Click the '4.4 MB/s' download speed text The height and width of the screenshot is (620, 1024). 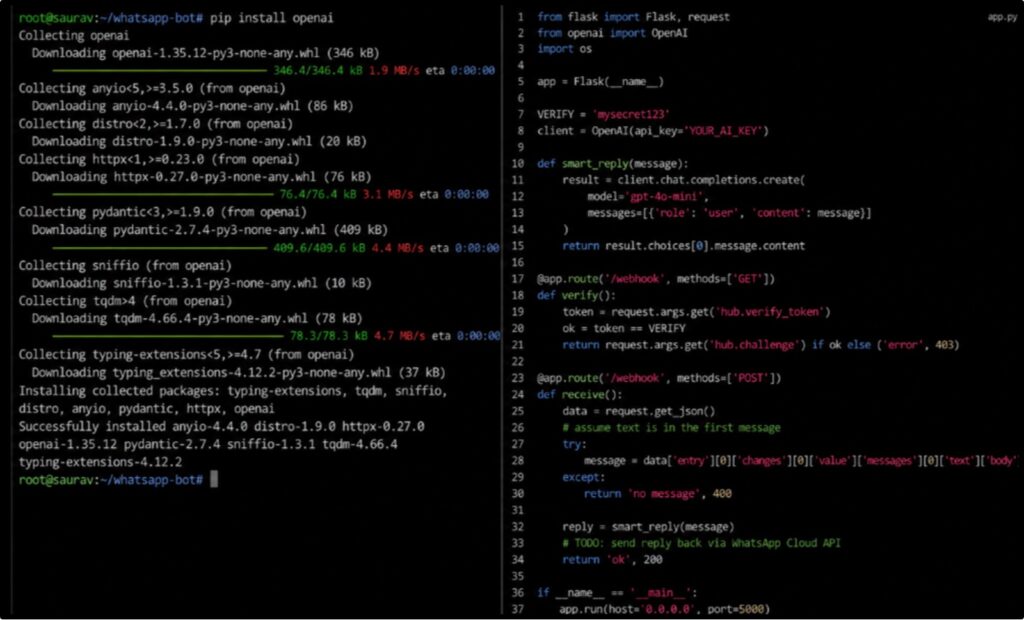(398, 248)
